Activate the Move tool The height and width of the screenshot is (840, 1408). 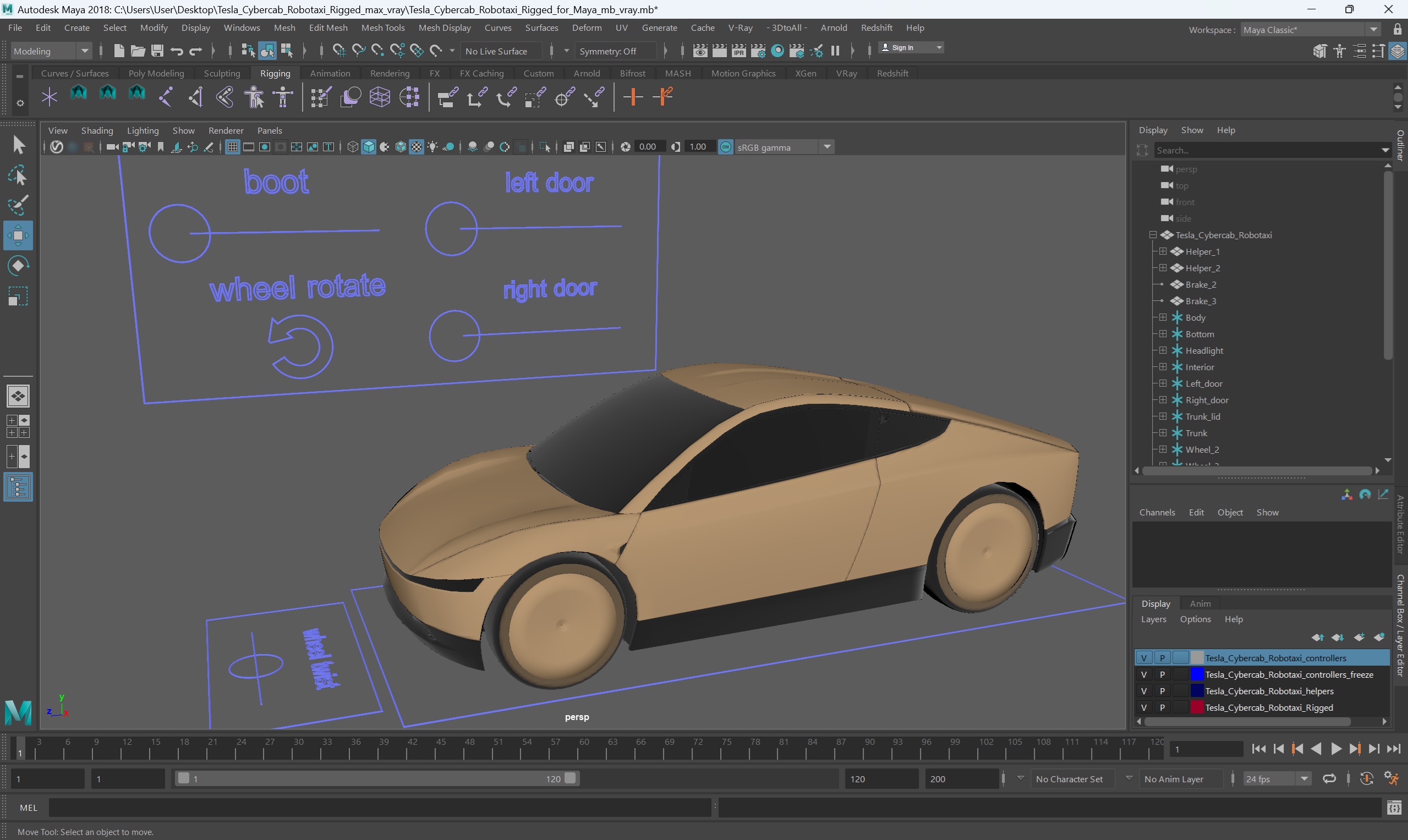(x=18, y=235)
